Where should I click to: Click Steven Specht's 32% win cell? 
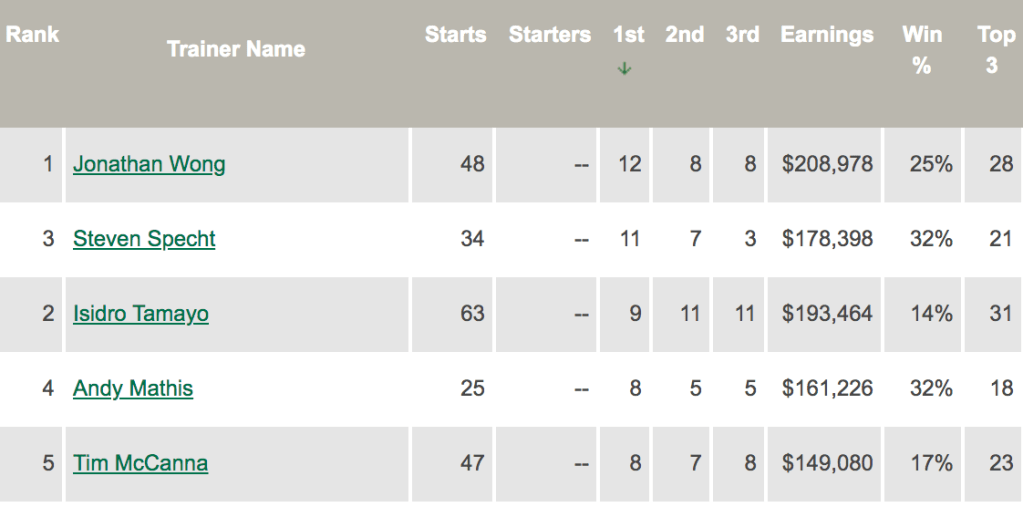point(931,239)
